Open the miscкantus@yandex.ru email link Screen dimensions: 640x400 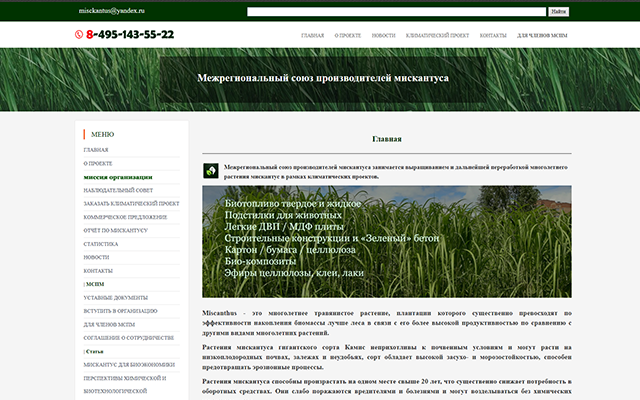[x=112, y=10]
